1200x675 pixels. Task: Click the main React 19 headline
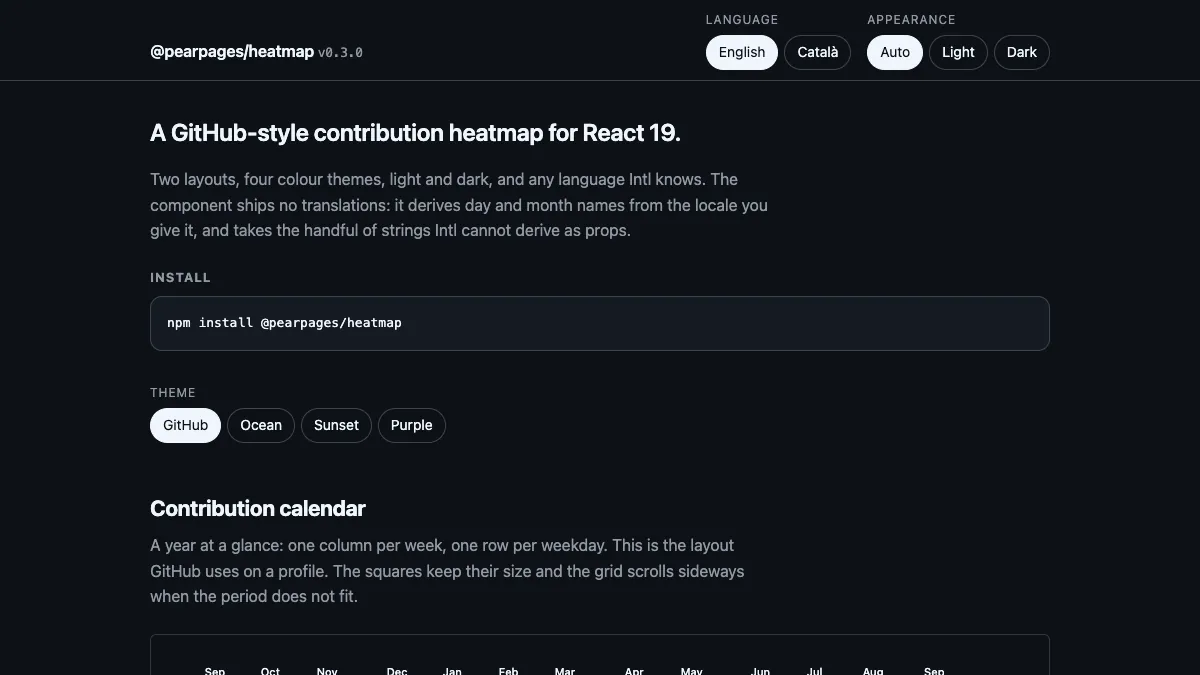point(415,133)
